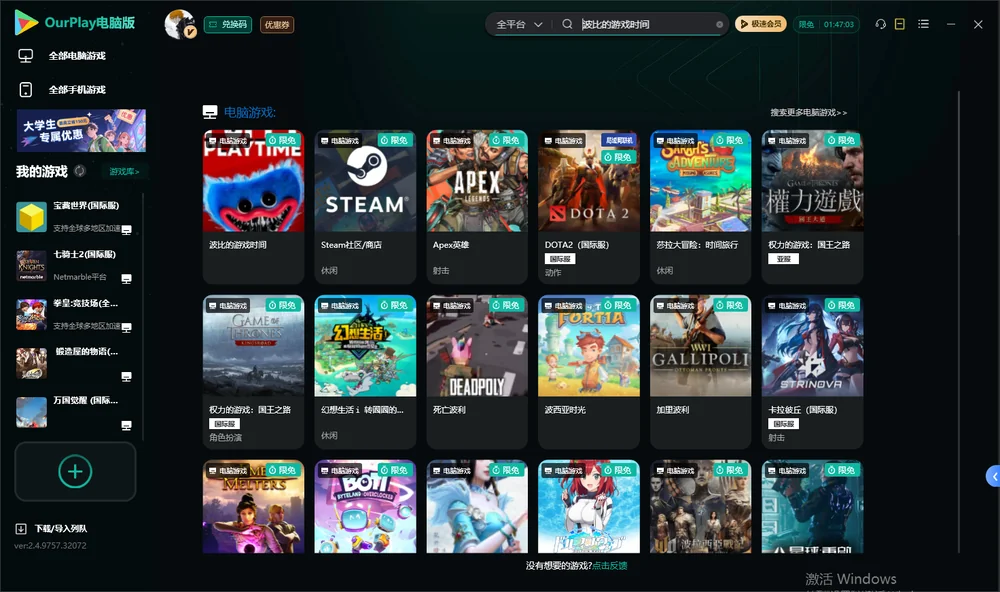Click 搜索更多电脑游戏 link
Screen dimensions: 1000x592
[x=808, y=112]
